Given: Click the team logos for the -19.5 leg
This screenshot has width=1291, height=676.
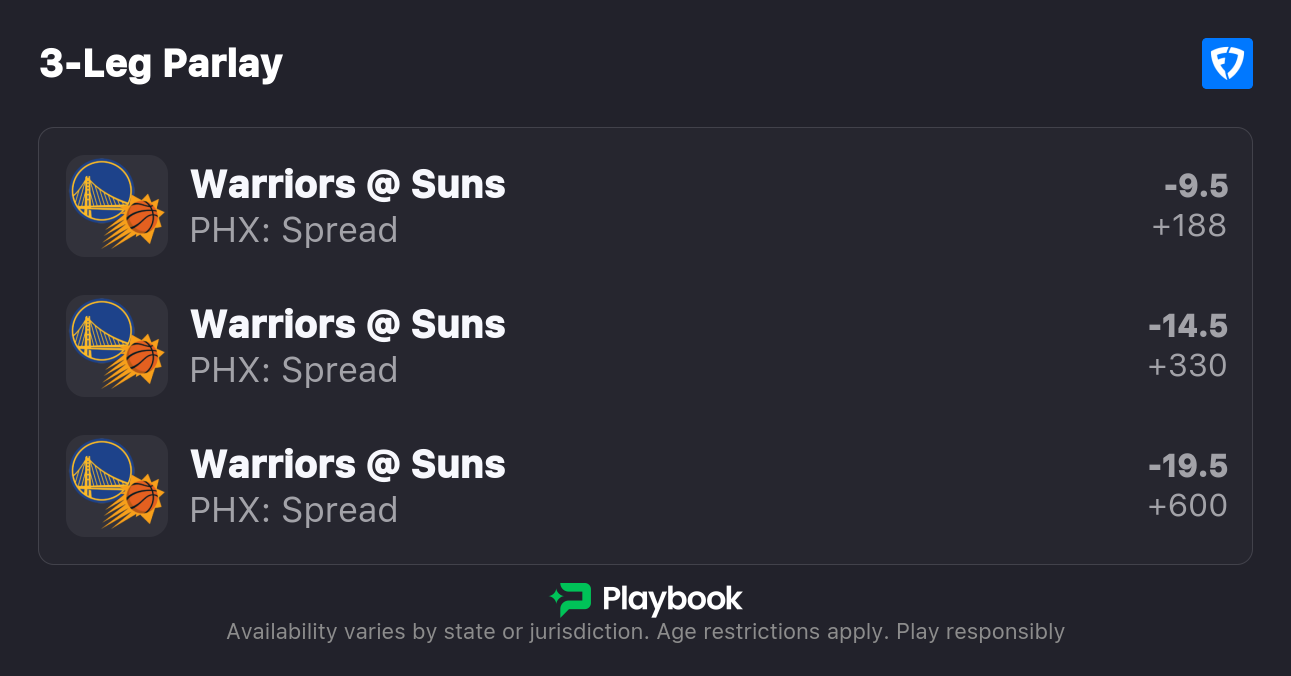Looking at the screenshot, I should pyautogui.click(x=117, y=486).
